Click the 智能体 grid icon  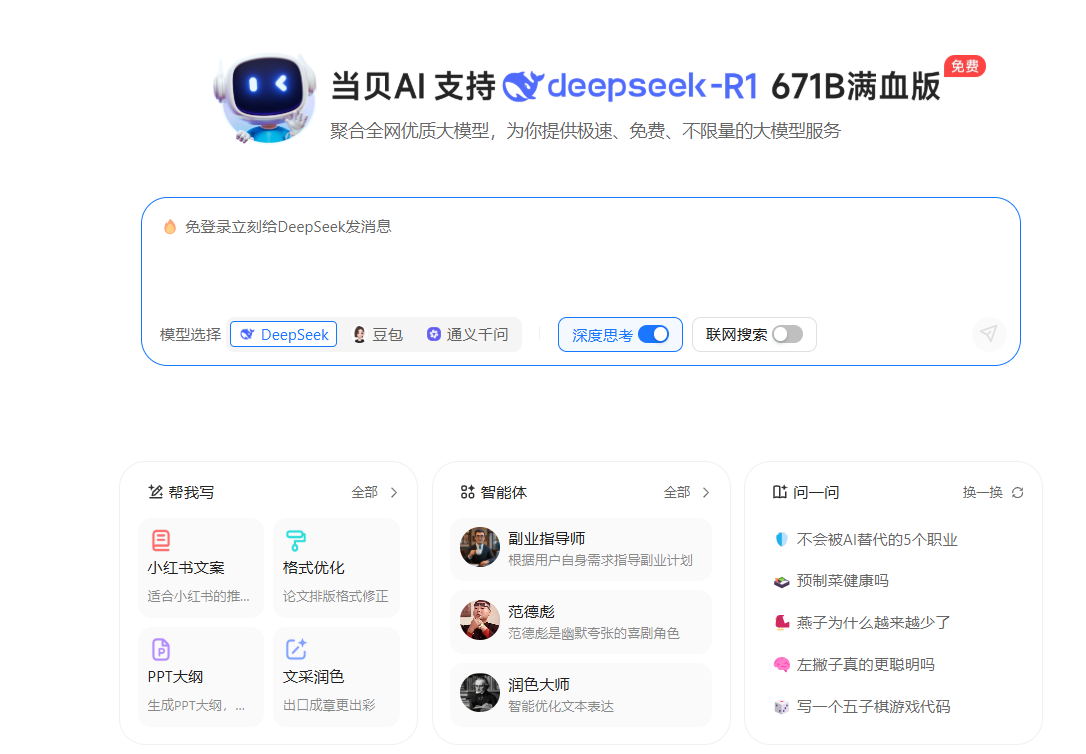tap(468, 492)
